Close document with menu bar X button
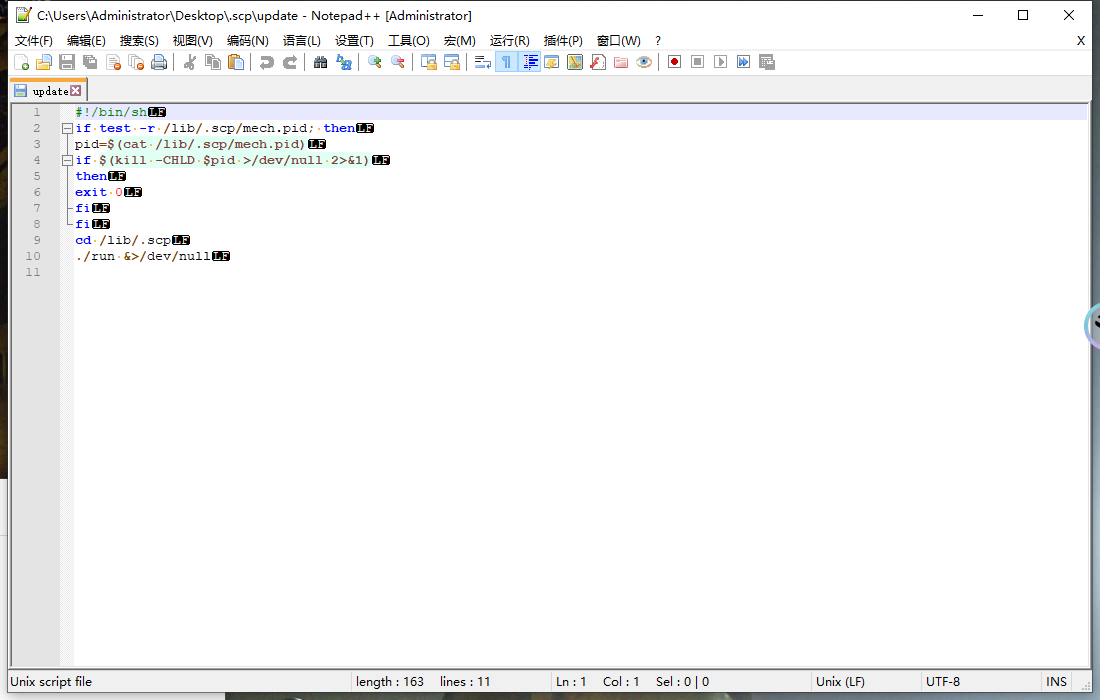Image resolution: width=1100 pixels, height=700 pixels. [1080, 41]
